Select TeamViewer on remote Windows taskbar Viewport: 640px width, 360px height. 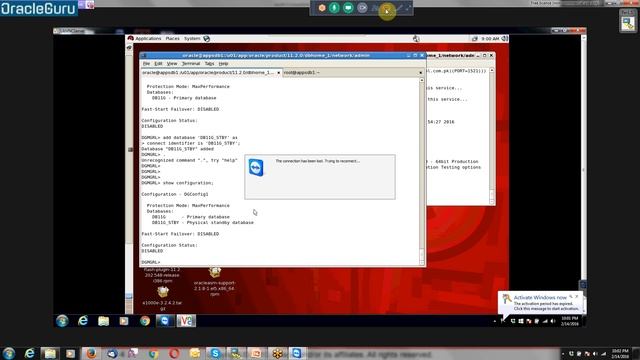point(165,321)
